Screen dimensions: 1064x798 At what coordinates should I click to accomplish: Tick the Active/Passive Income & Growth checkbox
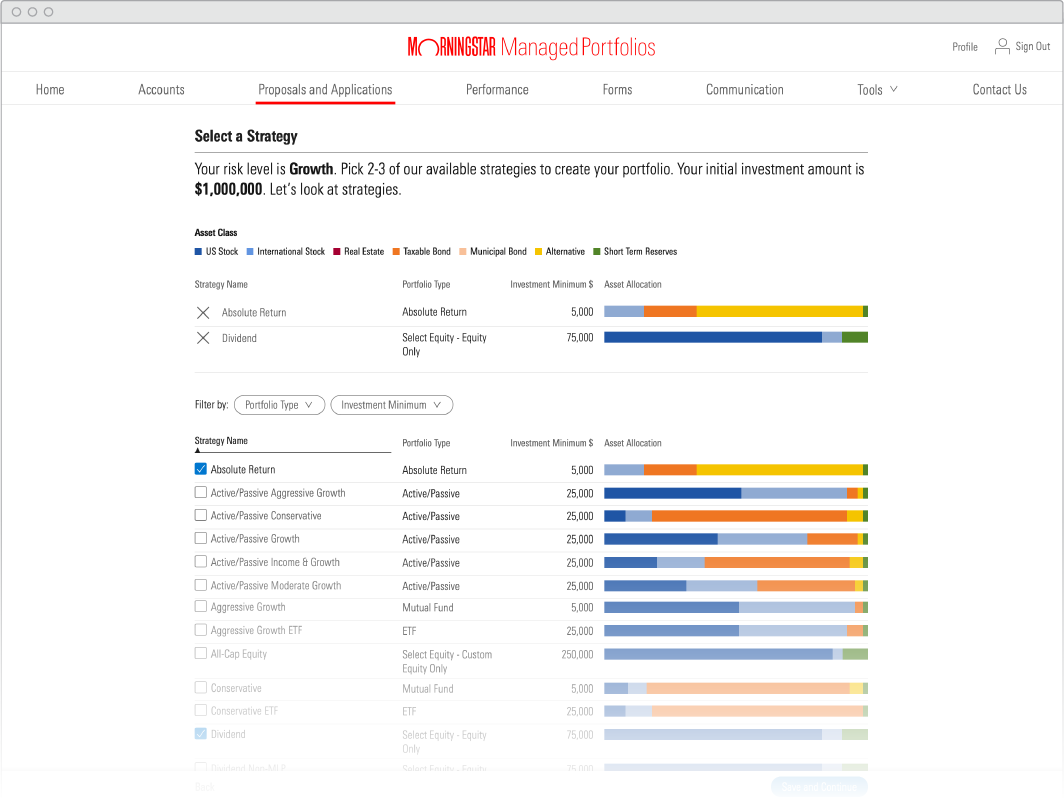tap(201, 562)
